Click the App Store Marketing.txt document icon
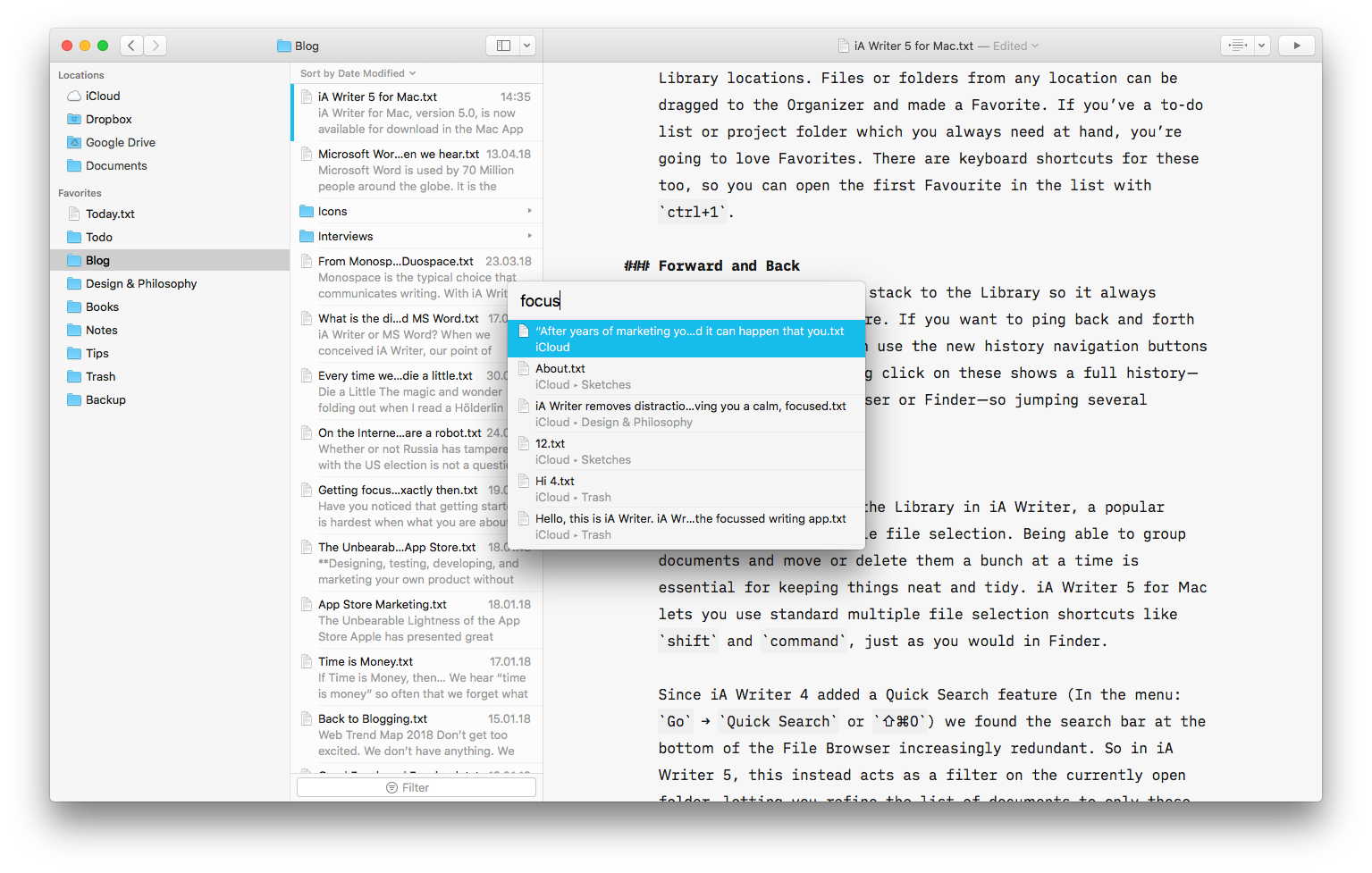Viewport: 1372px width, 873px height. [x=307, y=604]
